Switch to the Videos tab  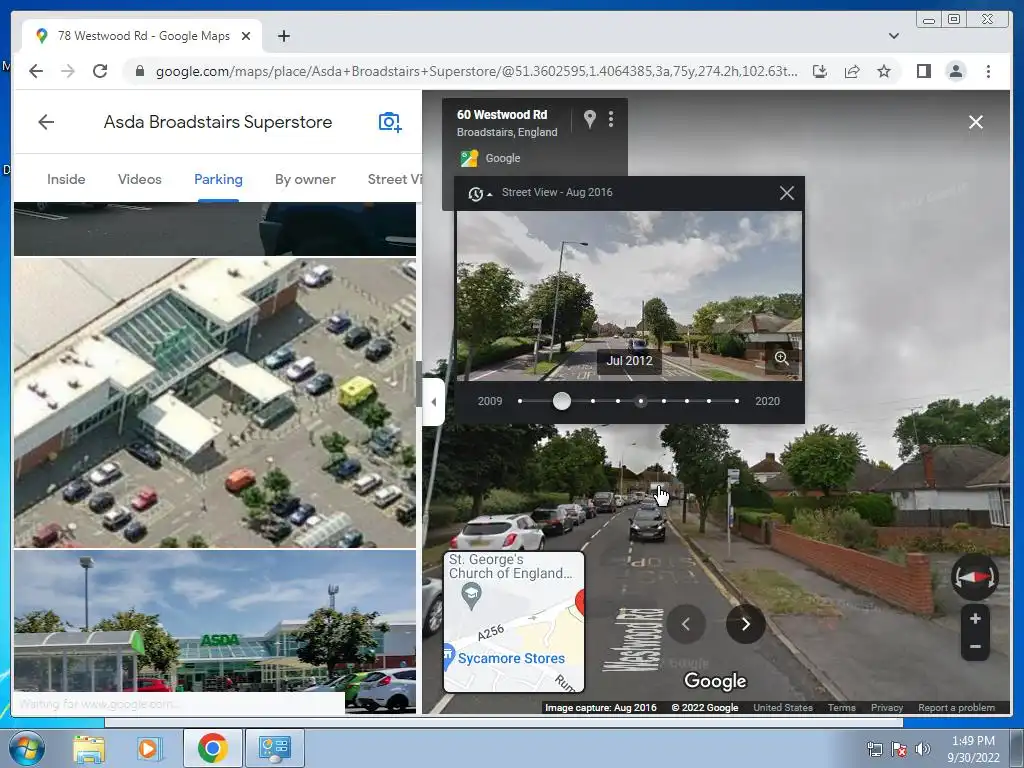(x=140, y=179)
